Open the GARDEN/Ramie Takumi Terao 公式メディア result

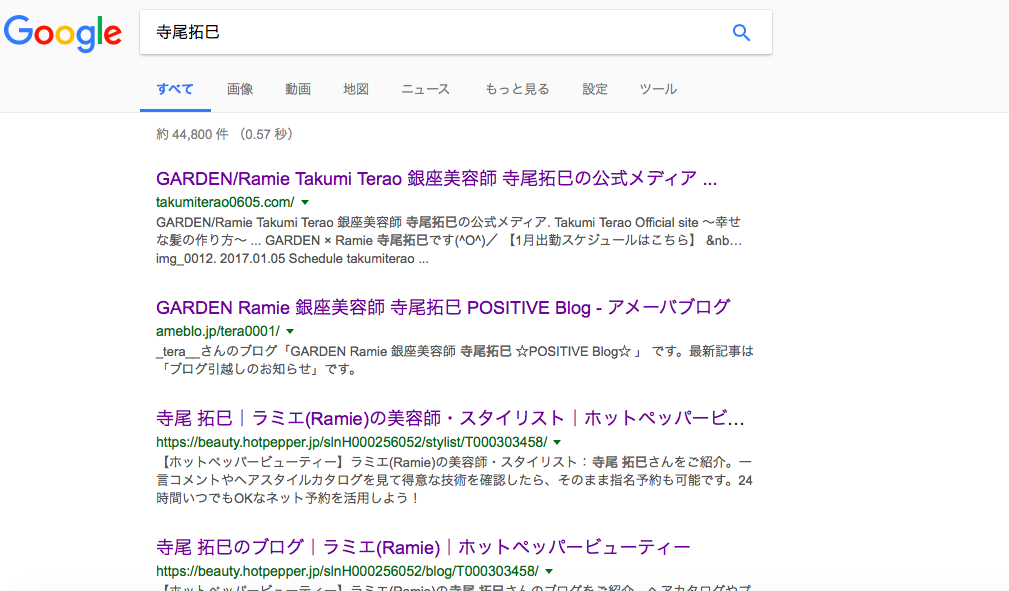437,179
